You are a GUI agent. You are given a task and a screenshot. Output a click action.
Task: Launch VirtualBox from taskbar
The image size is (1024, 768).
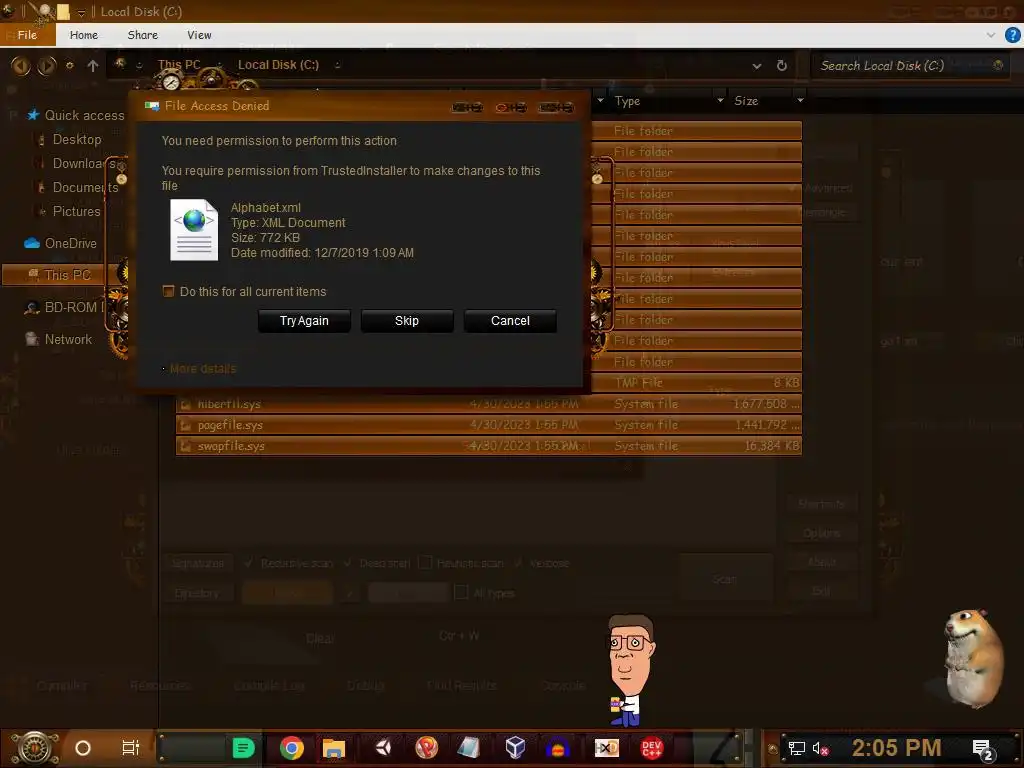[x=515, y=748]
